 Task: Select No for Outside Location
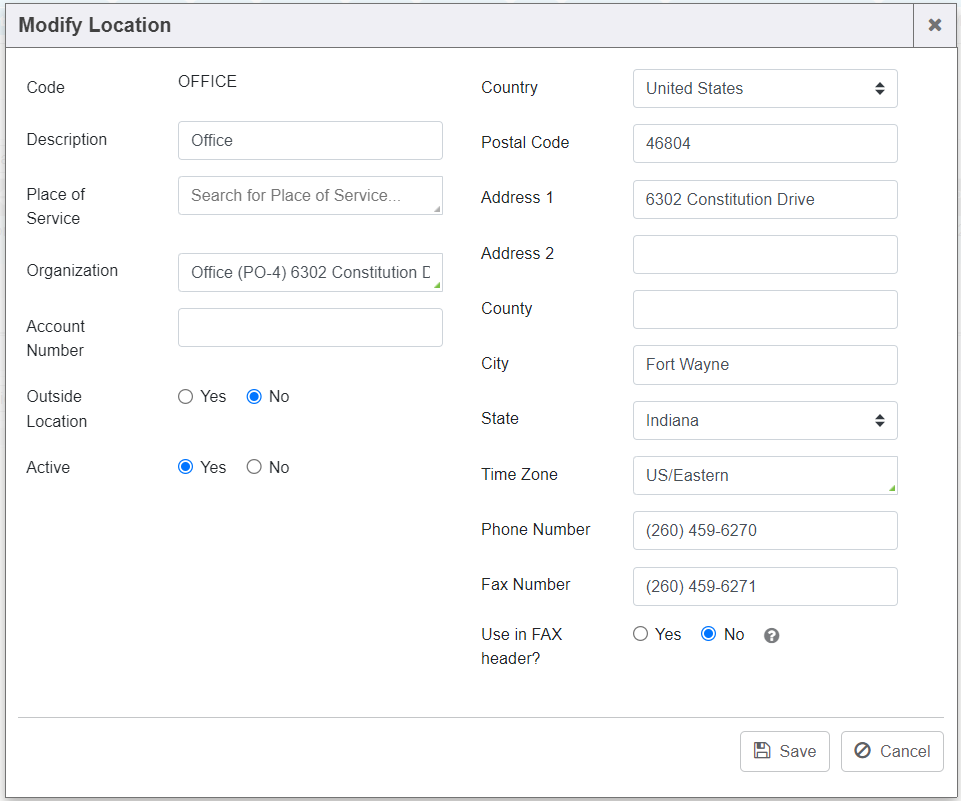[x=254, y=397]
